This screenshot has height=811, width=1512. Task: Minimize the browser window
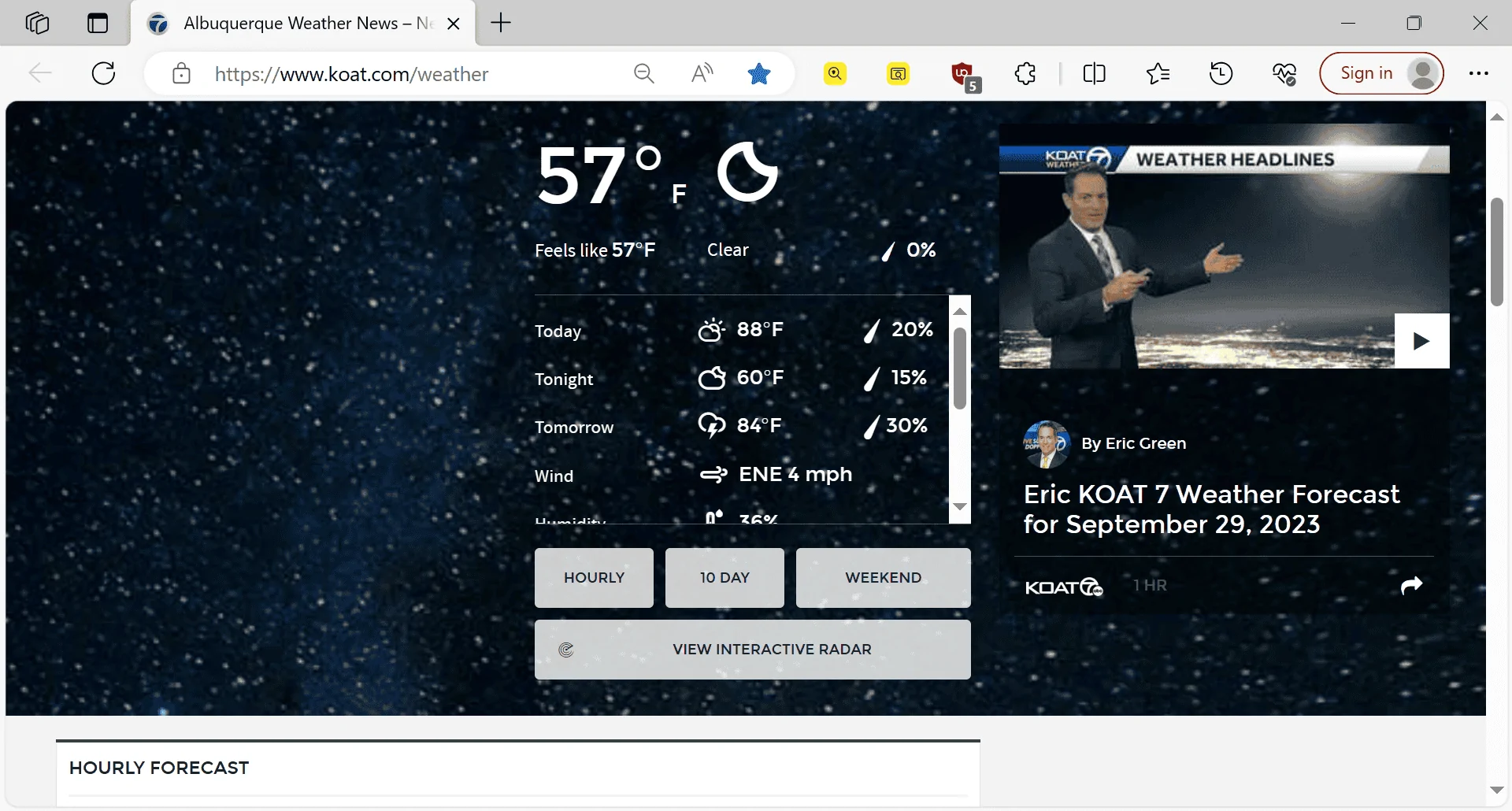pyautogui.click(x=1348, y=23)
